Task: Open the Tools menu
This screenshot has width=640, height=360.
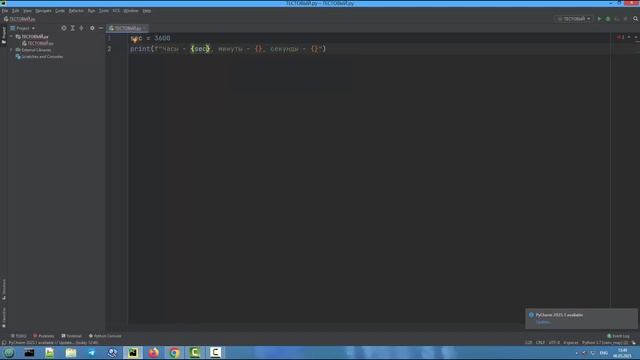Action: (x=104, y=11)
